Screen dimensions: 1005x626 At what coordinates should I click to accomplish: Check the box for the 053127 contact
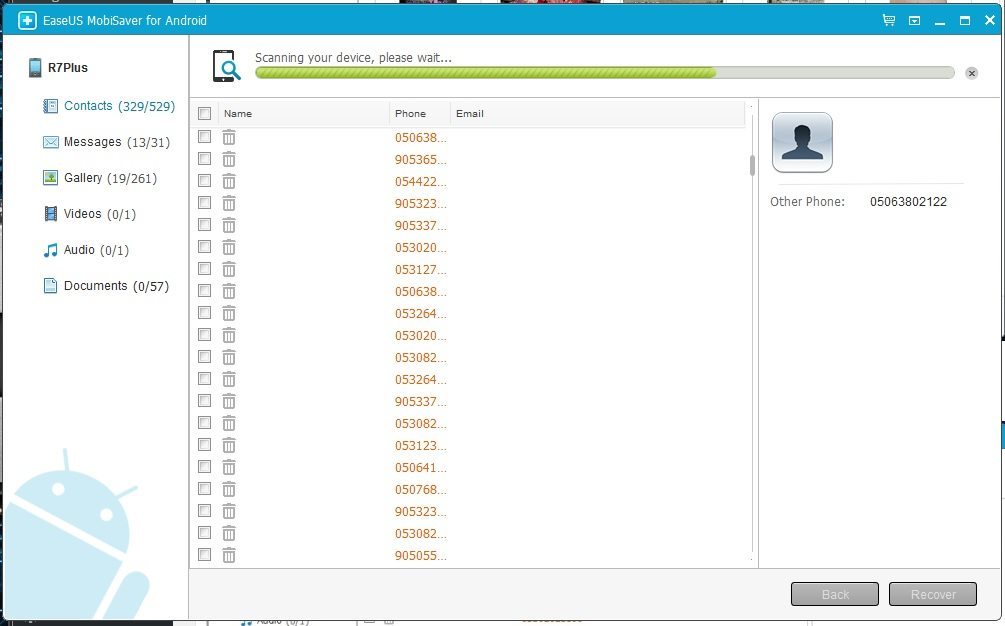(x=205, y=269)
